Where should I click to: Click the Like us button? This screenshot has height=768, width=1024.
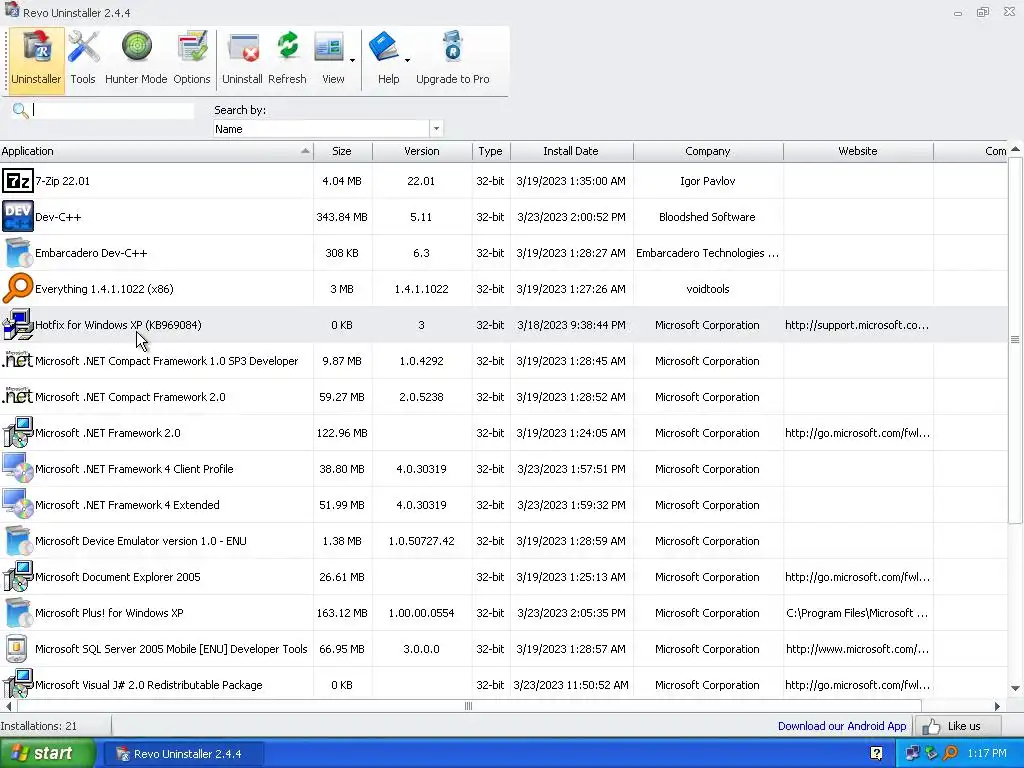pyautogui.click(x=957, y=726)
